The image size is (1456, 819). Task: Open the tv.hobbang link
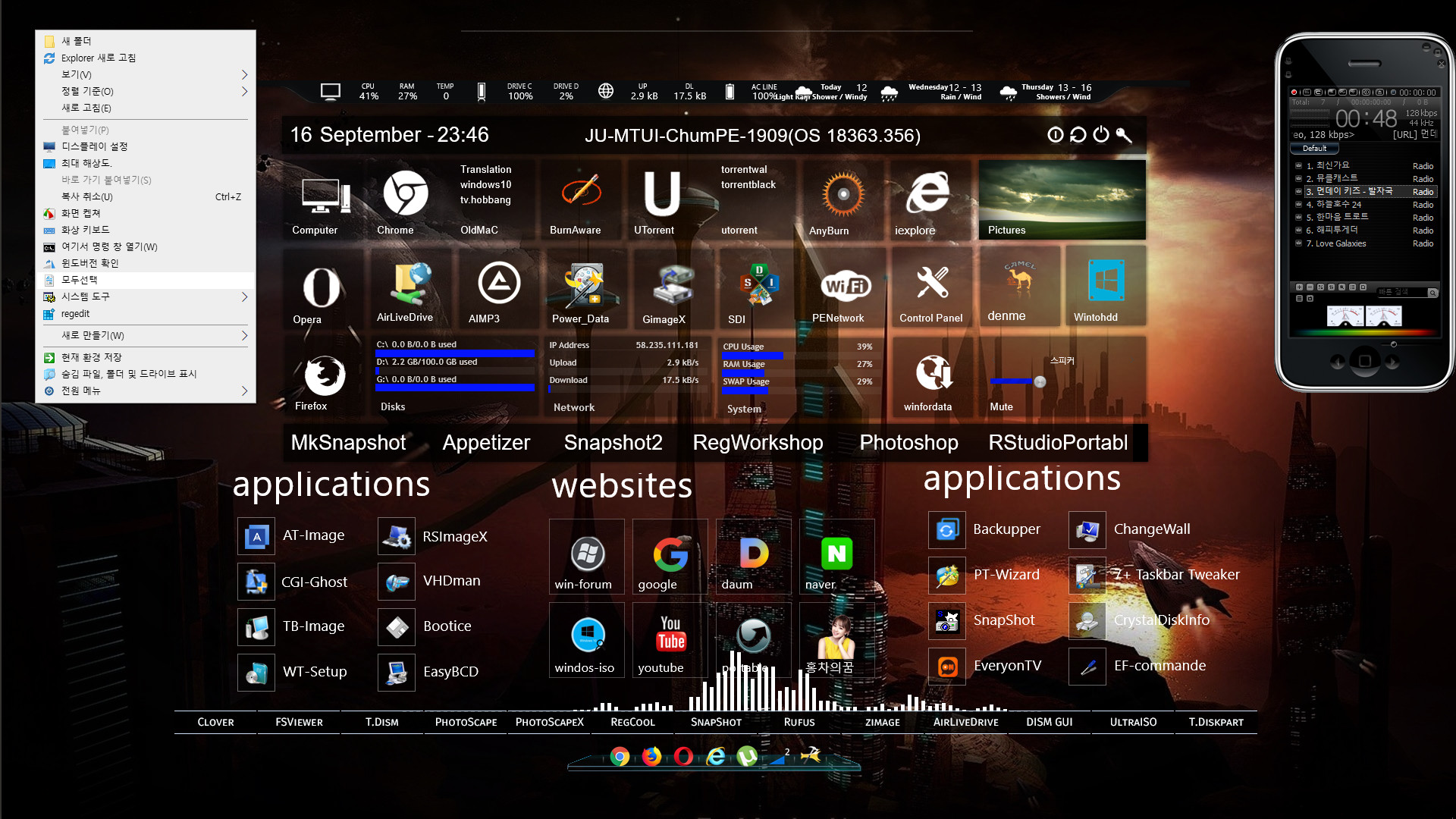pyautogui.click(x=485, y=199)
